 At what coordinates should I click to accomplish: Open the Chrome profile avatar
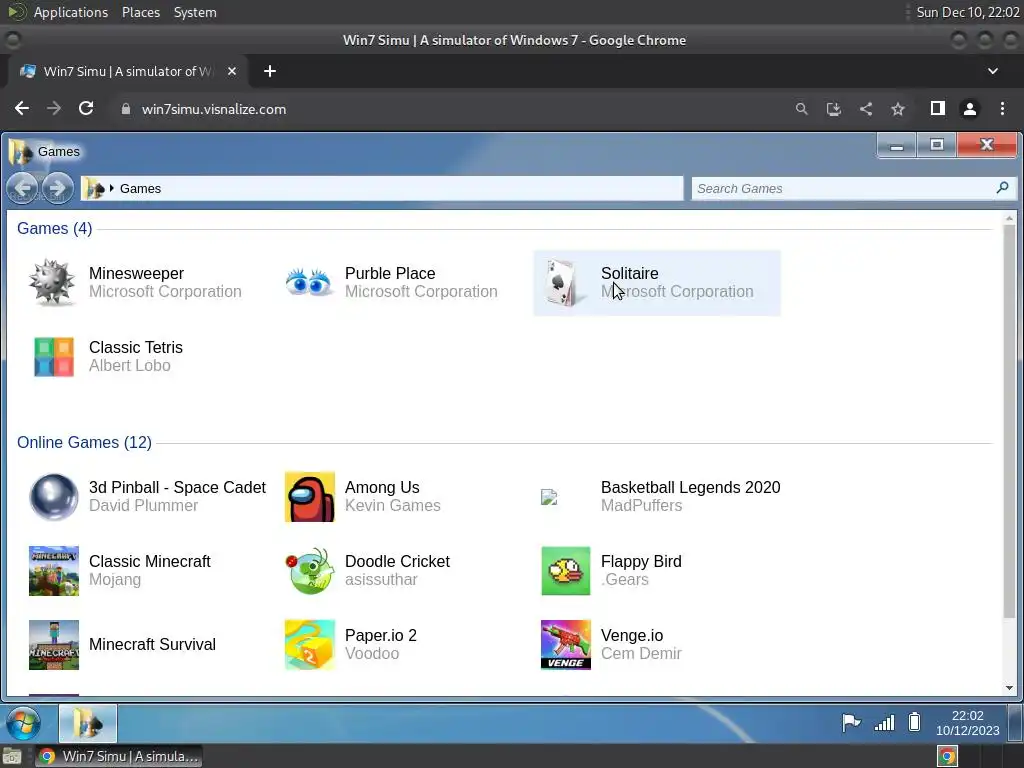click(x=970, y=109)
